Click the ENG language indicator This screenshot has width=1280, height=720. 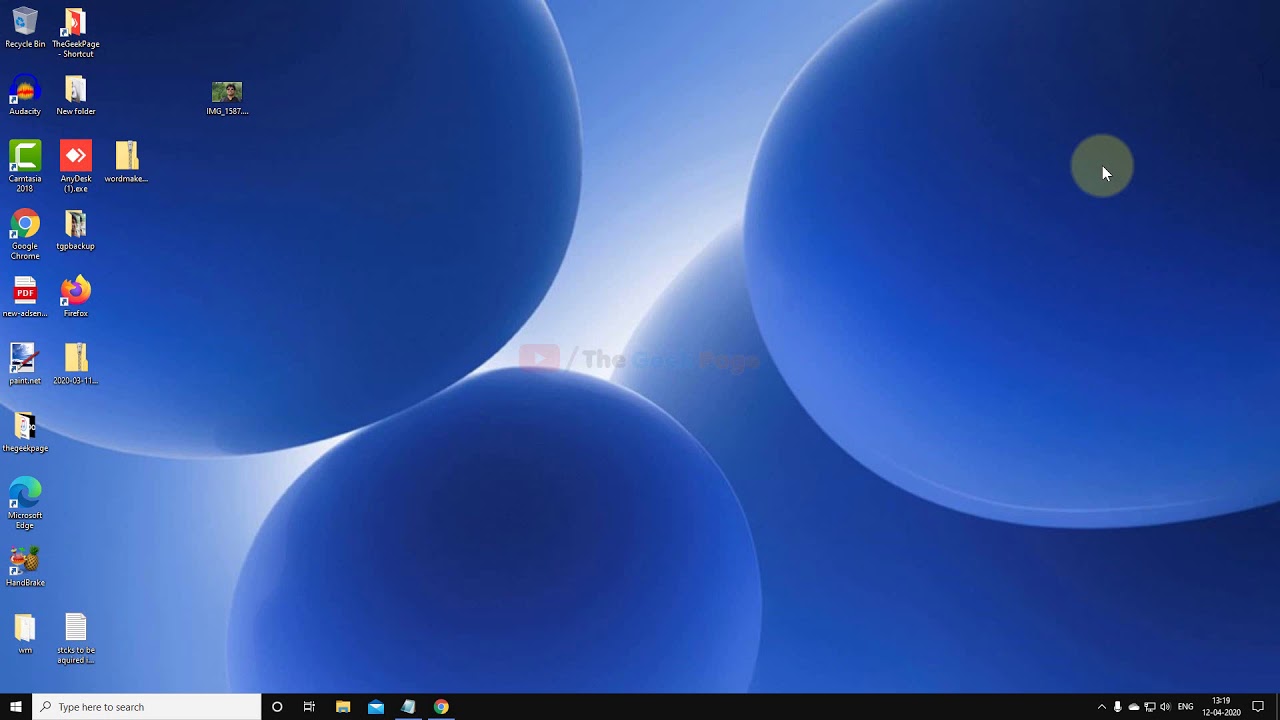pos(1185,707)
